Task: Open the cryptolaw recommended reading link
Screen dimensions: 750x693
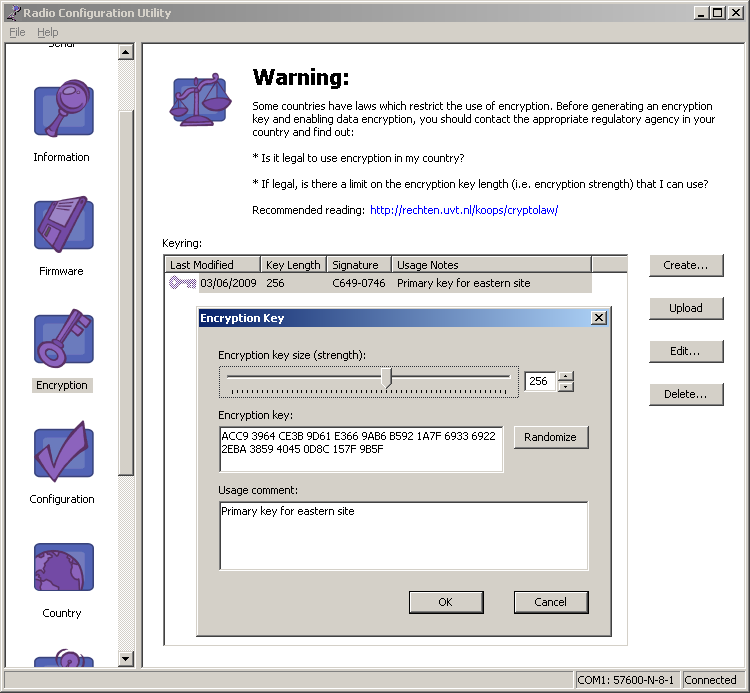Action: click(x=464, y=210)
